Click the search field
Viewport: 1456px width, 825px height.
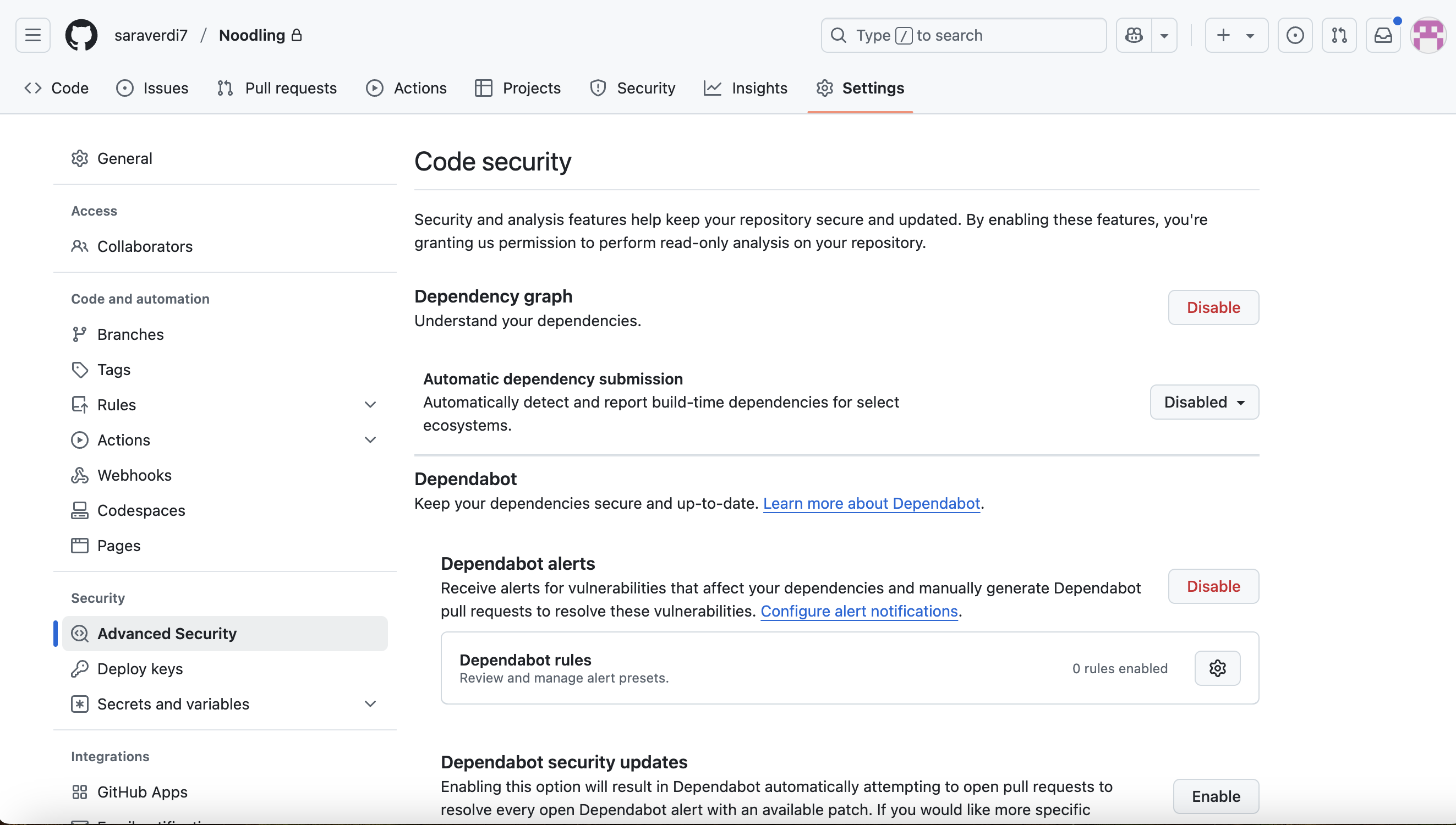coord(962,35)
